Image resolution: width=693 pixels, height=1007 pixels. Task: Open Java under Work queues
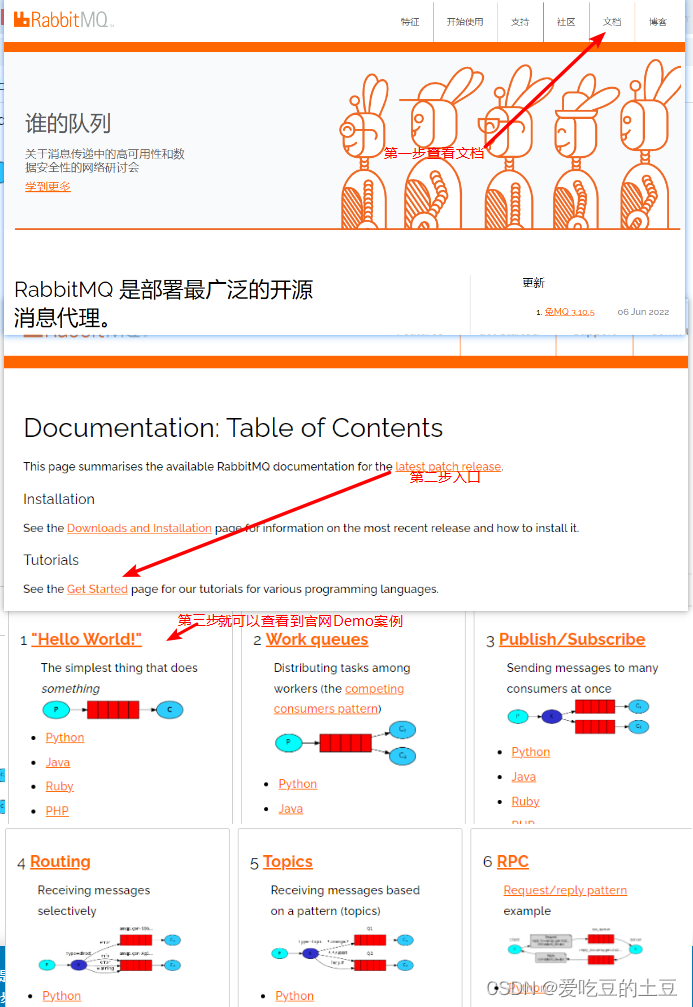click(290, 809)
